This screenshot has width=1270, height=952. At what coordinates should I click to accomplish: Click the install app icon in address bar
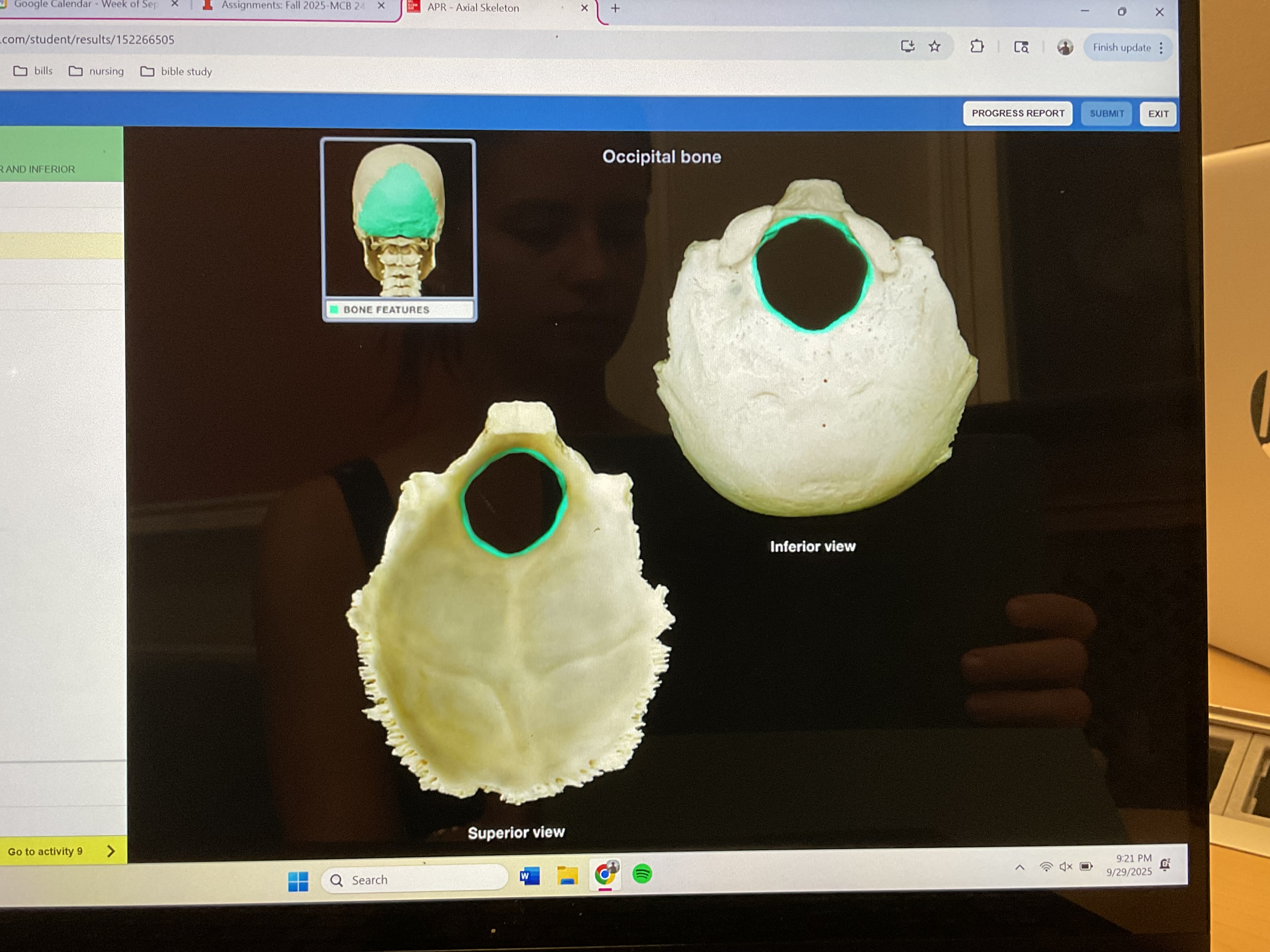(x=907, y=46)
